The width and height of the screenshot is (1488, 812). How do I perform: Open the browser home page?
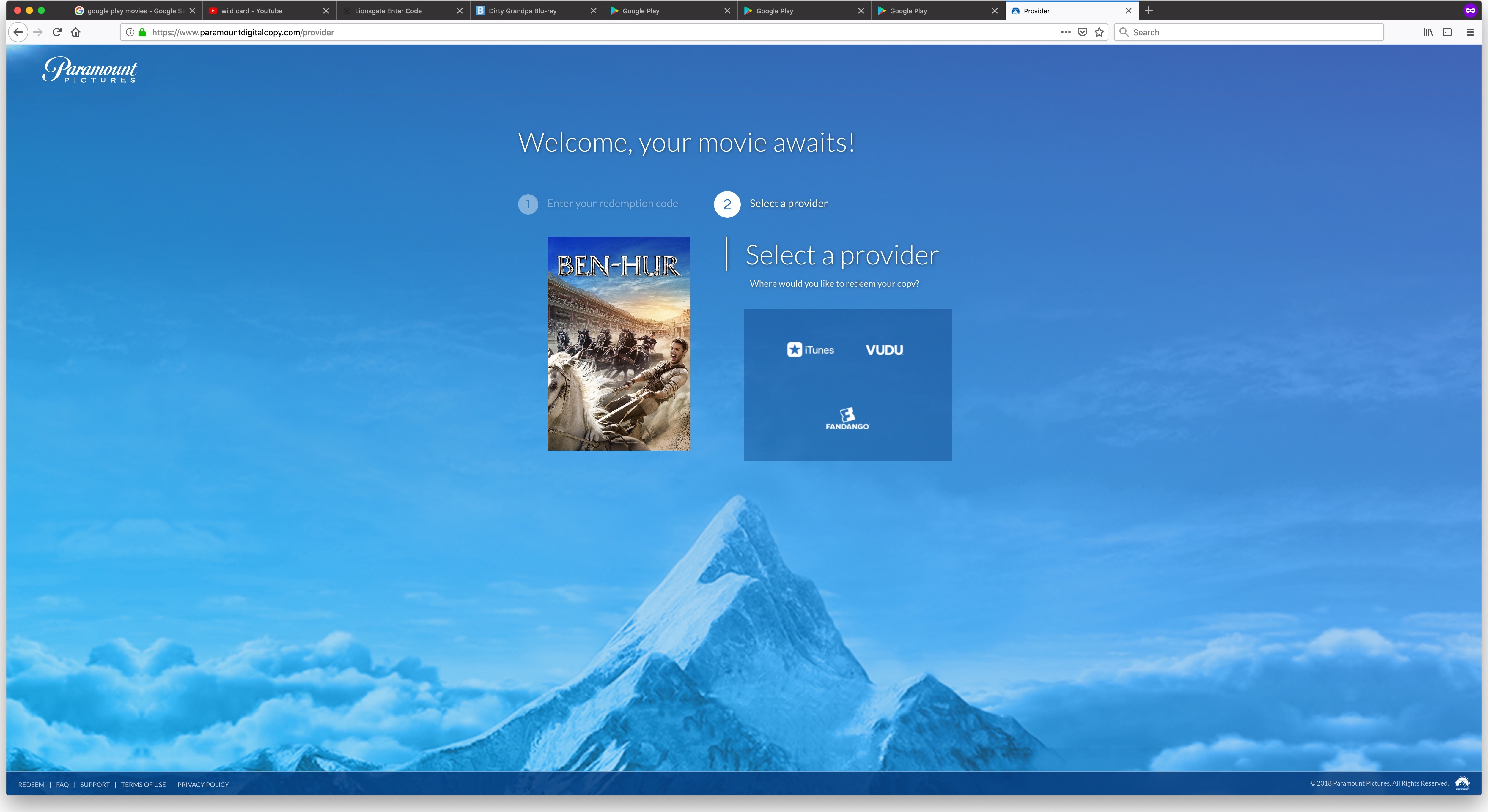click(76, 32)
